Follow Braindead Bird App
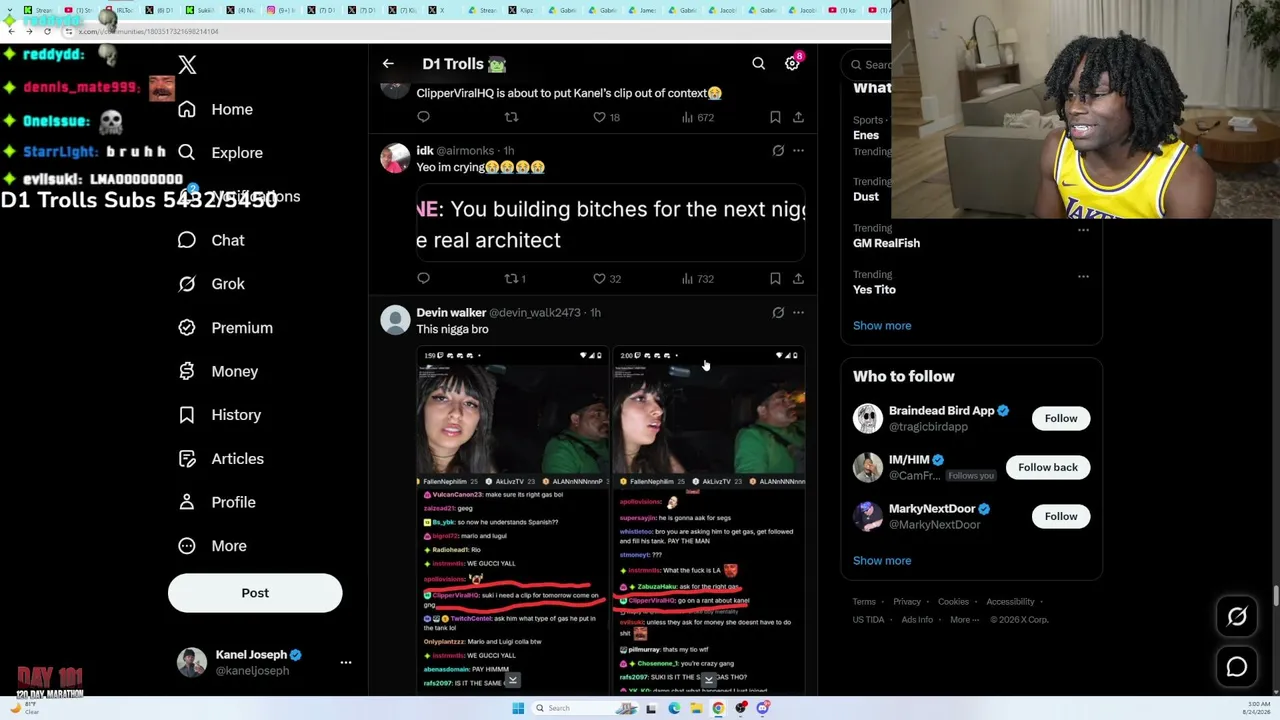 click(x=1061, y=418)
